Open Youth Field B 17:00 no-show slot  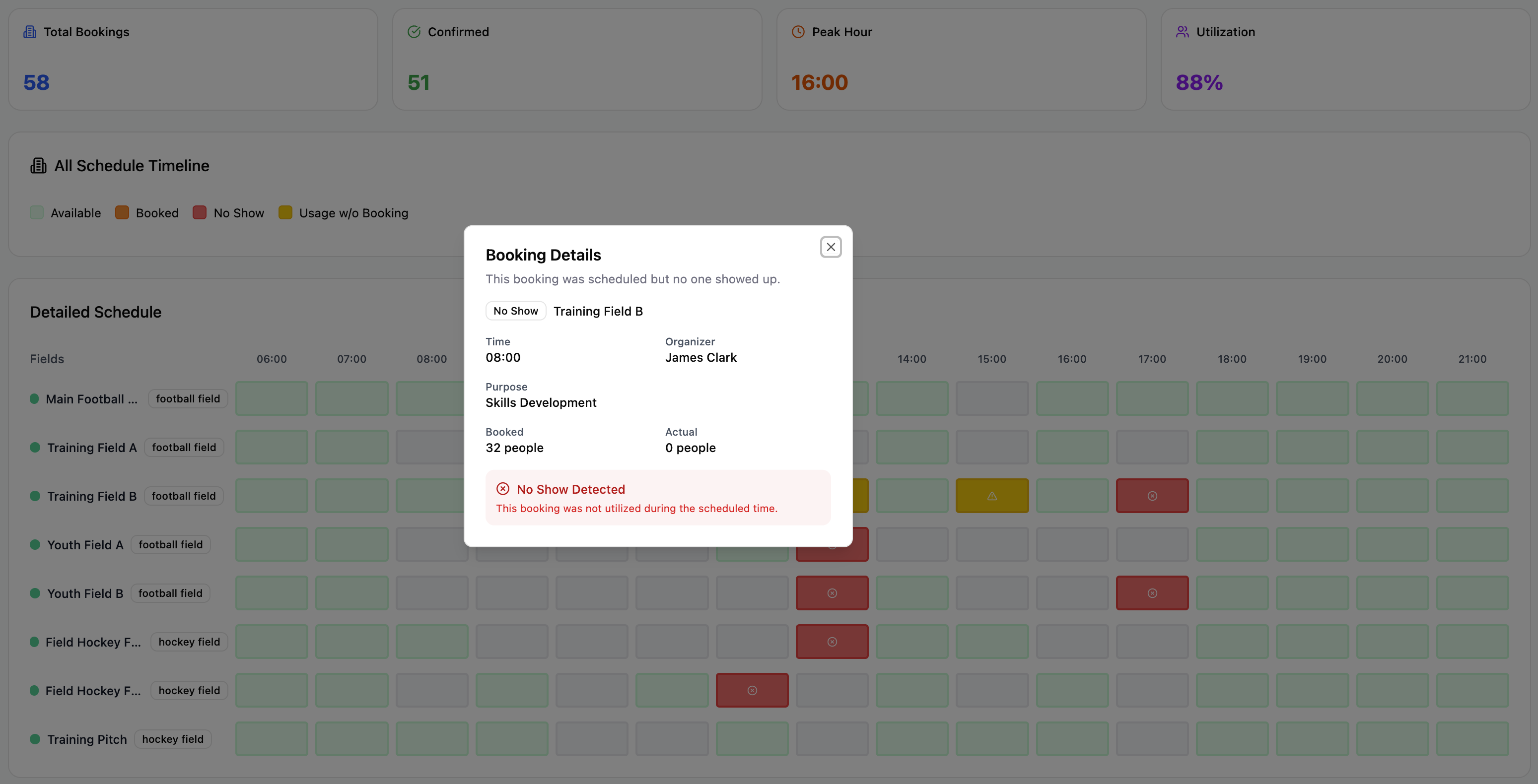tap(1152, 593)
